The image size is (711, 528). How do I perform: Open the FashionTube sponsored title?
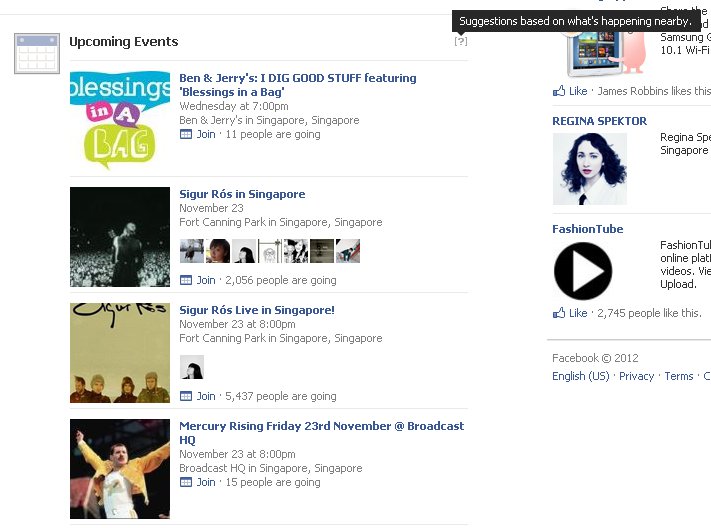[x=588, y=229]
